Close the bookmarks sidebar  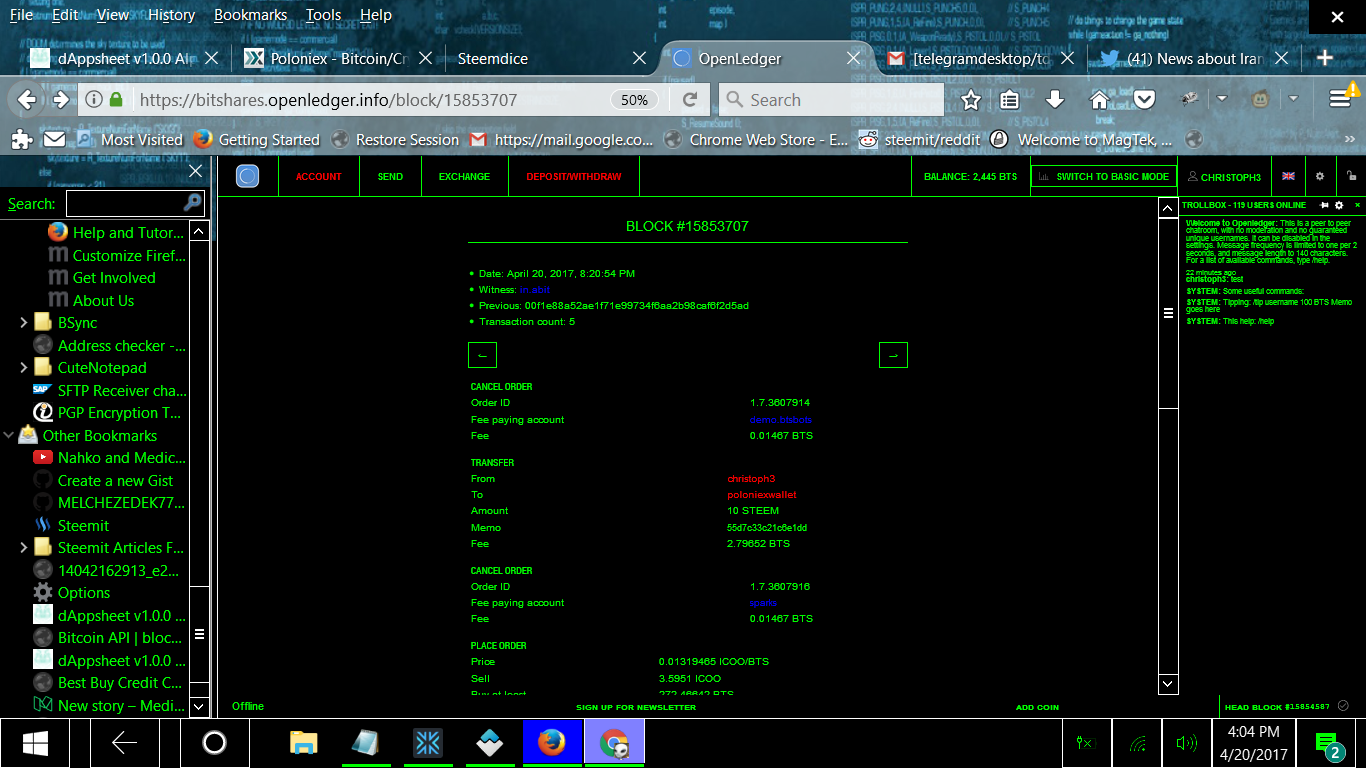196,171
